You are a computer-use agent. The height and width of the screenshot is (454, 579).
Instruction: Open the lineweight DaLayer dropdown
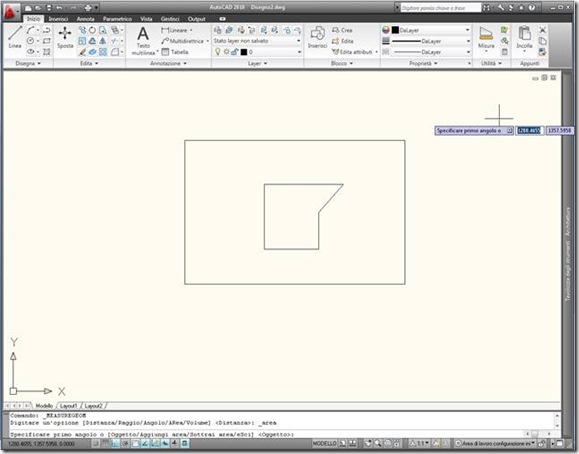(431, 41)
